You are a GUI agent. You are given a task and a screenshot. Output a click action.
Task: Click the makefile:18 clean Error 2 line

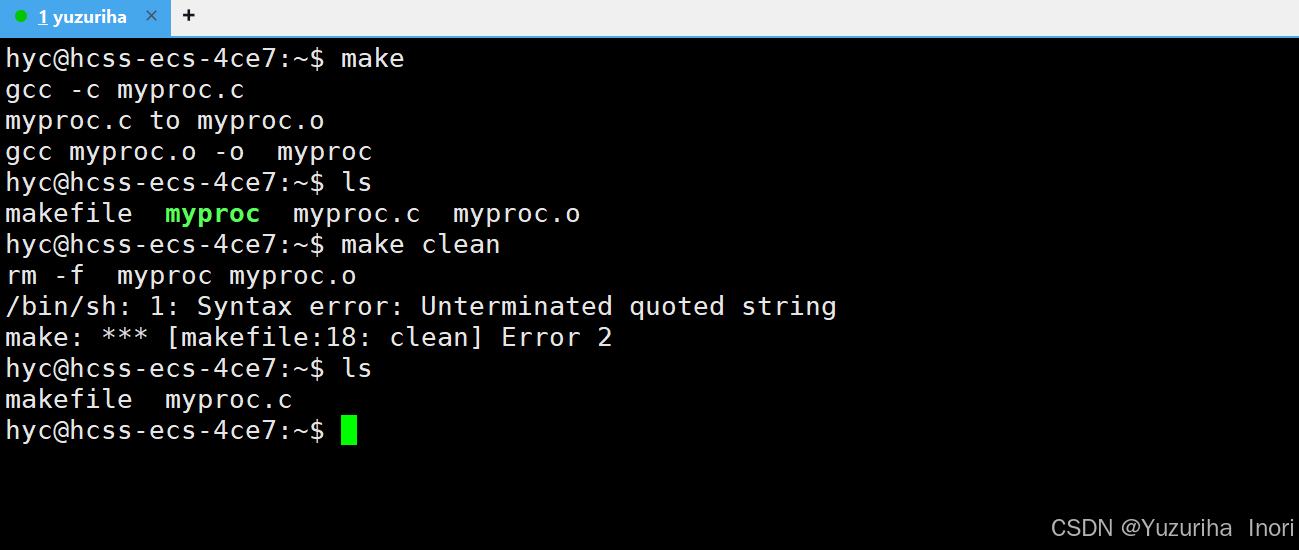click(308, 337)
